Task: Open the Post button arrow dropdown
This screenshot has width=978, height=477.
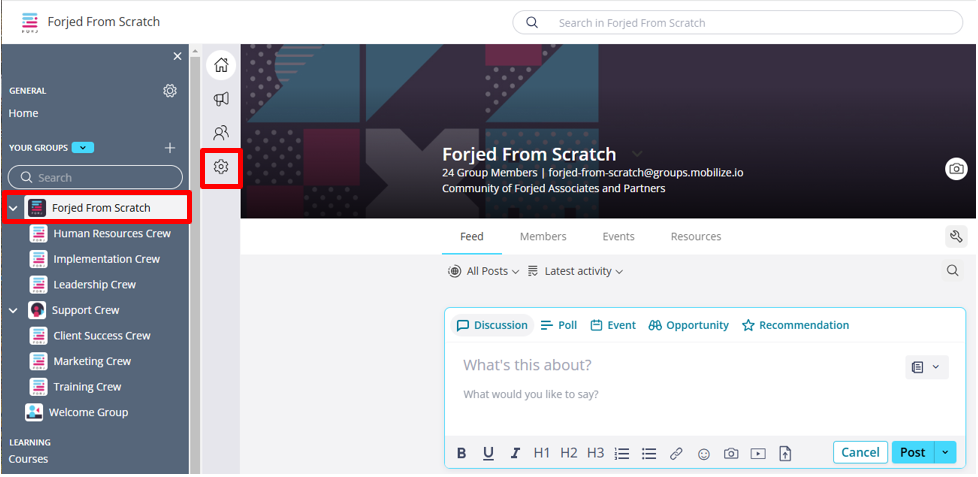Action: pyautogui.click(x=945, y=453)
